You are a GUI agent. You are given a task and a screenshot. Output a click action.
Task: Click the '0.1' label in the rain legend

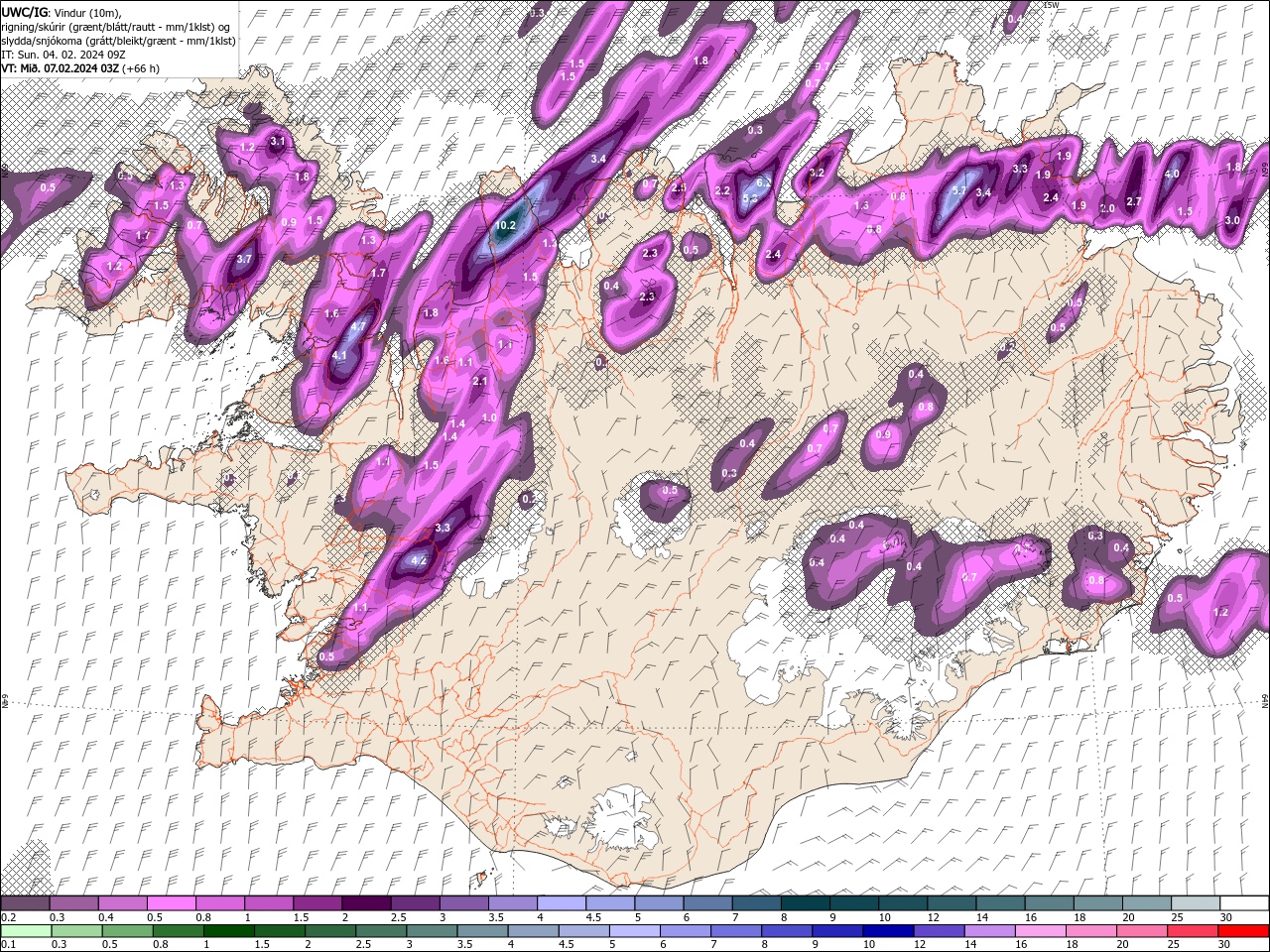(x=8, y=945)
